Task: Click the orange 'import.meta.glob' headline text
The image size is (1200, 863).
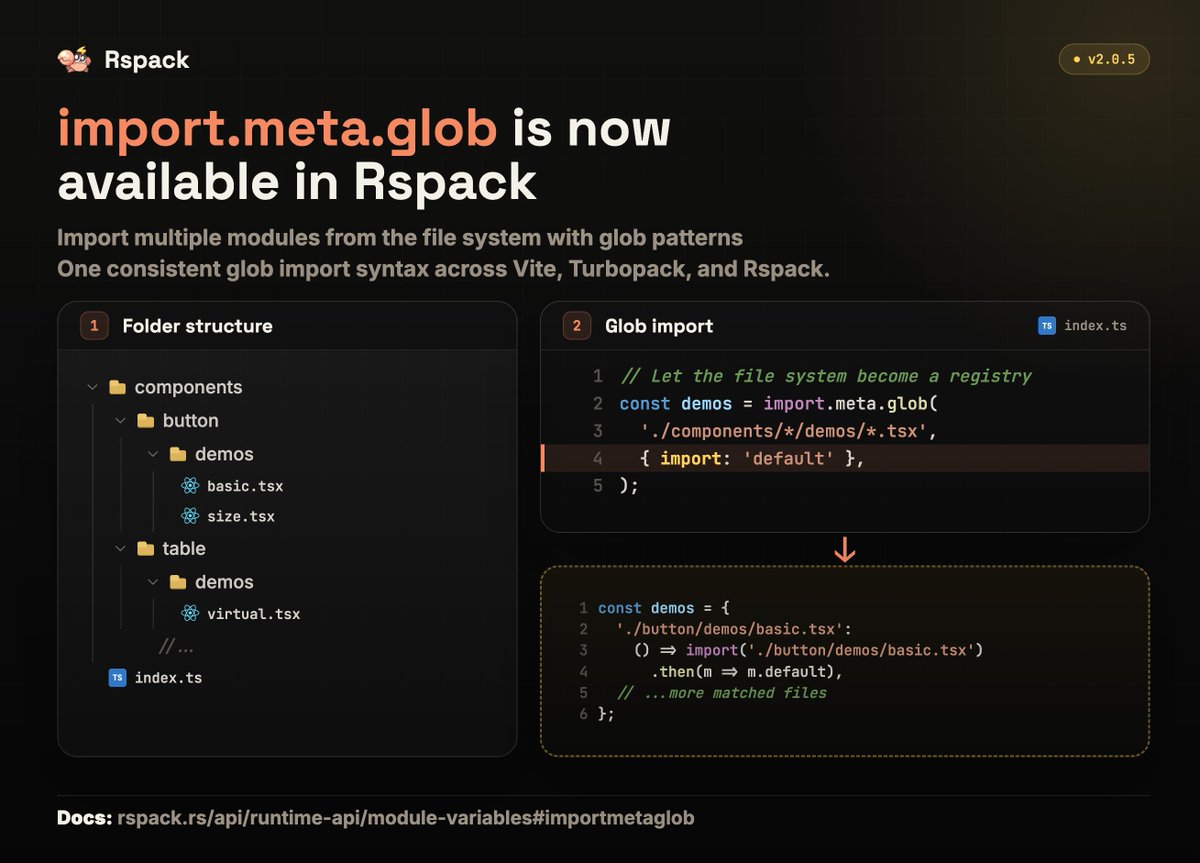Action: (x=278, y=132)
